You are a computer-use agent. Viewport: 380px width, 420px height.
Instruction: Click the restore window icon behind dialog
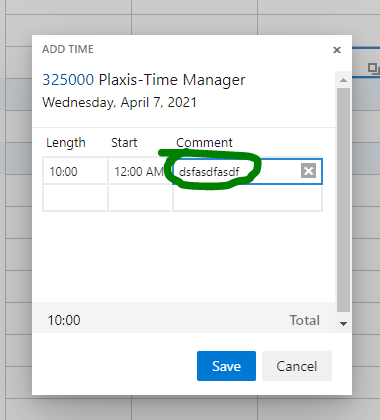click(x=373, y=68)
